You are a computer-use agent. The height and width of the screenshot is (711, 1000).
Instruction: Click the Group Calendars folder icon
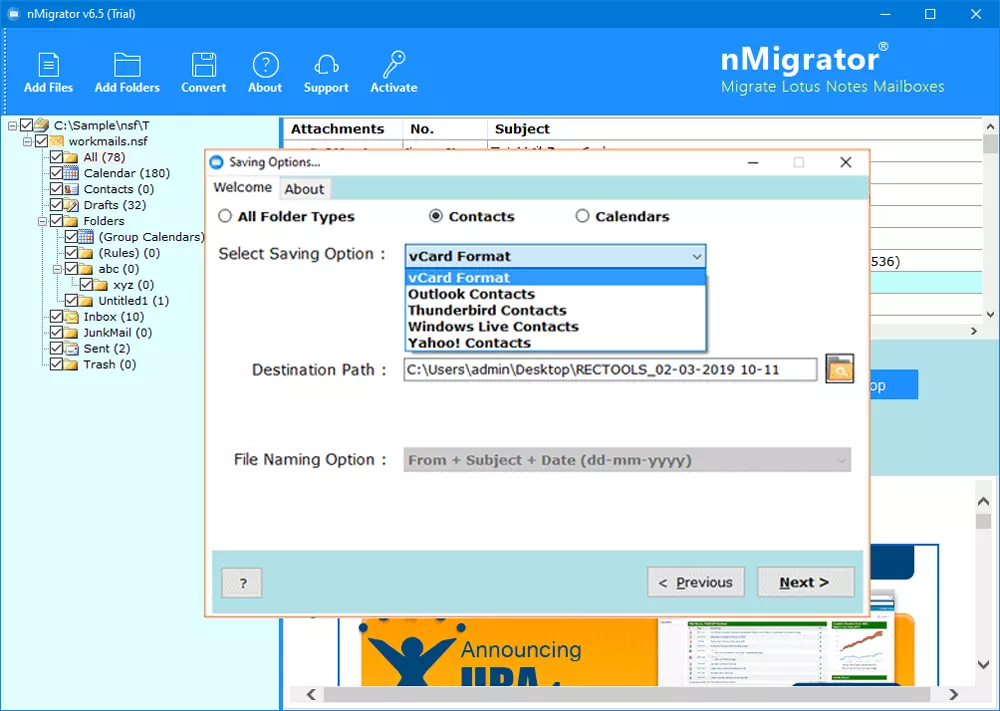pyautogui.click(x=85, y=237)
